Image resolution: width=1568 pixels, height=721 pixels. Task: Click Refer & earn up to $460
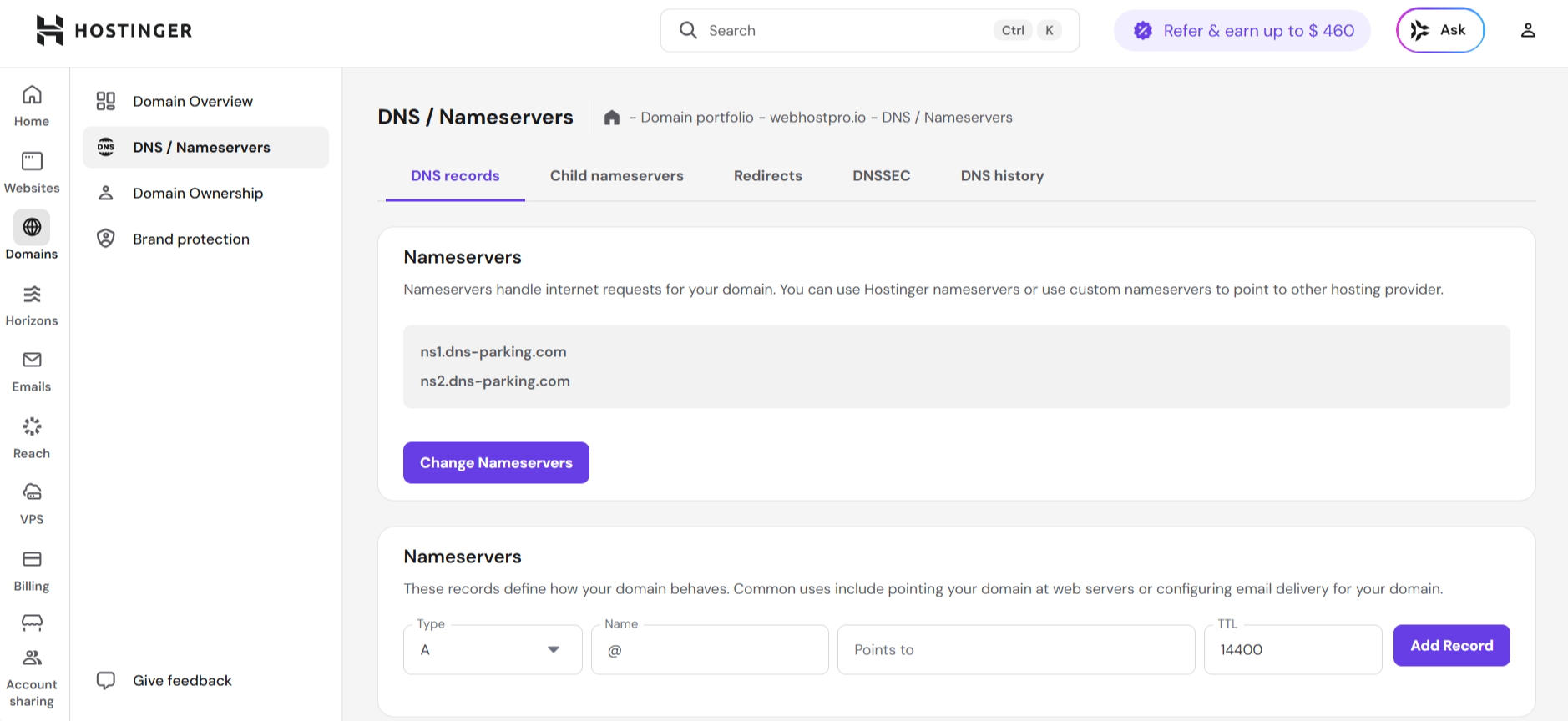pyautogui.click(x=1242, y=30)
